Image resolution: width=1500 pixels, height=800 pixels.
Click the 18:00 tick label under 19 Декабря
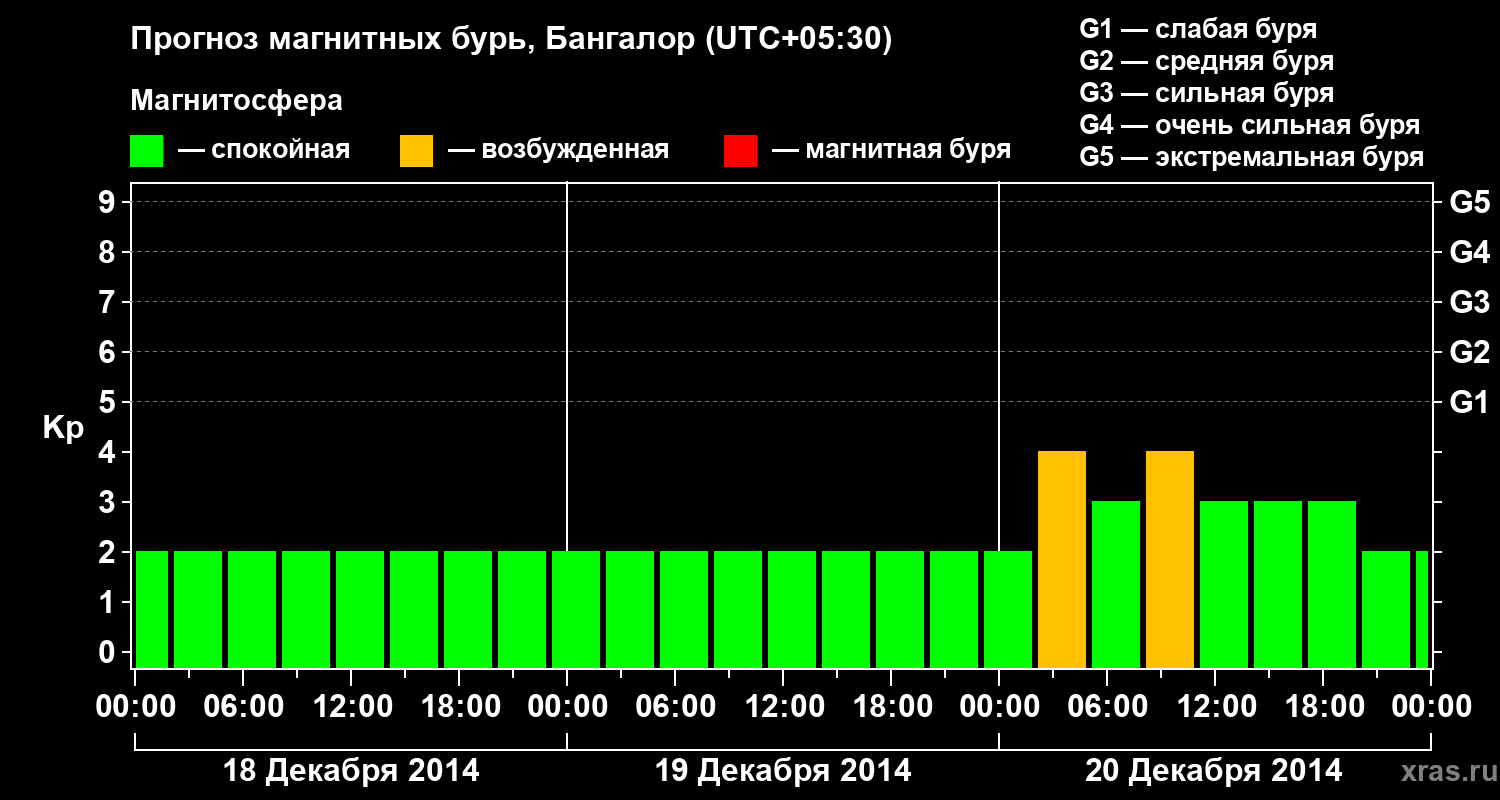[891, 707]
